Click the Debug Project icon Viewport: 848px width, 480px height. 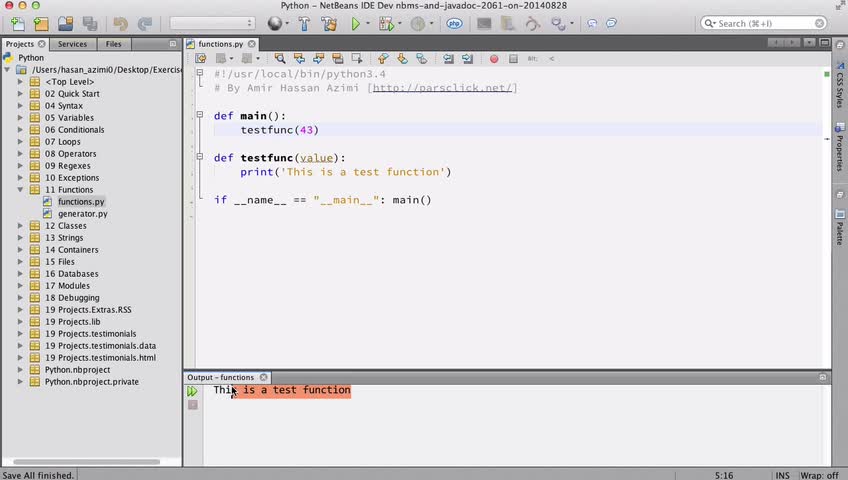[x=386, y=24]
